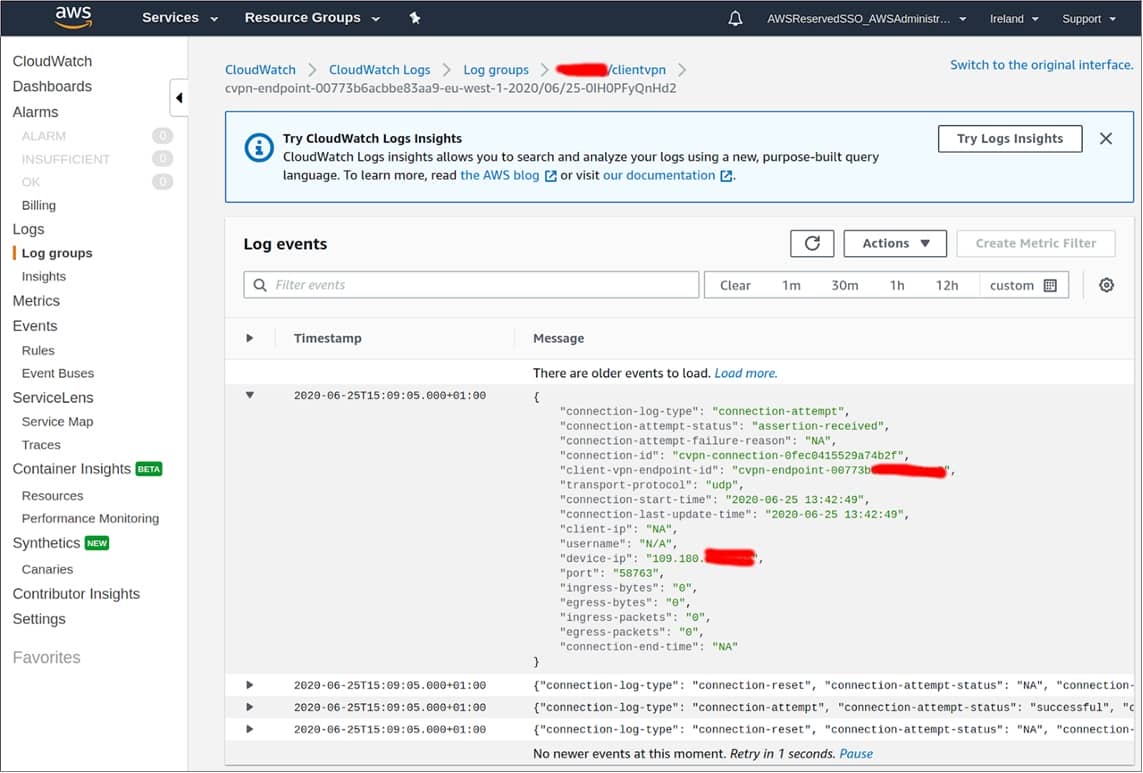Viewport: 1143px width, 773px height.
Task: Click the Try Logs Insights button
Action: coord(1010,139)
